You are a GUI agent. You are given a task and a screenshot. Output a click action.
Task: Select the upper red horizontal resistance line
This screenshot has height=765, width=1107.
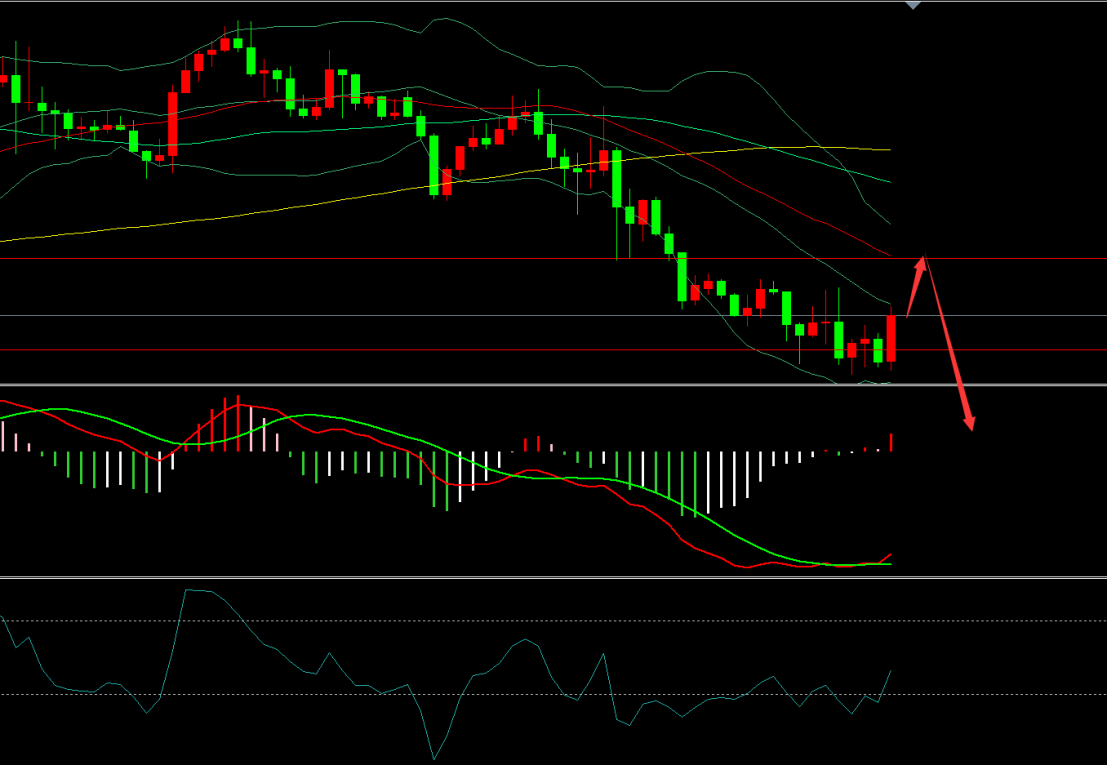(554, 259)
